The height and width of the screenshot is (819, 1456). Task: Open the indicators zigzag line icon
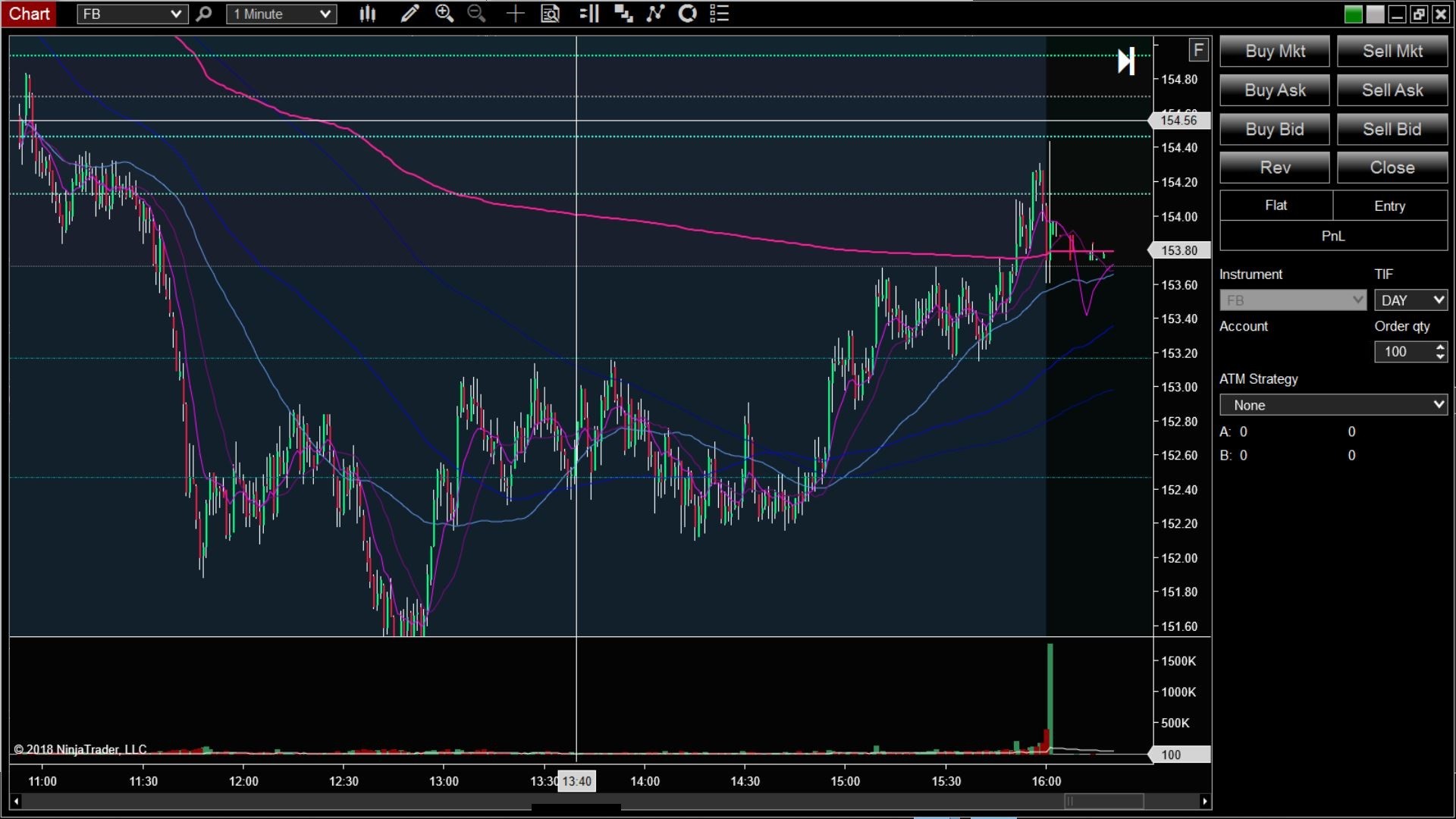coord(655,14)
